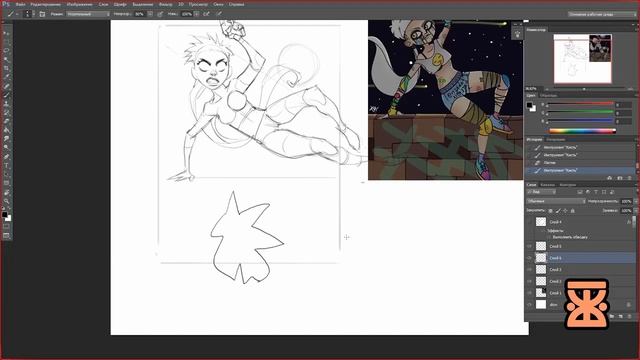Viewport: 640px width, 360px height.
Task: Select the Shape tool
Action: point(6,183)
